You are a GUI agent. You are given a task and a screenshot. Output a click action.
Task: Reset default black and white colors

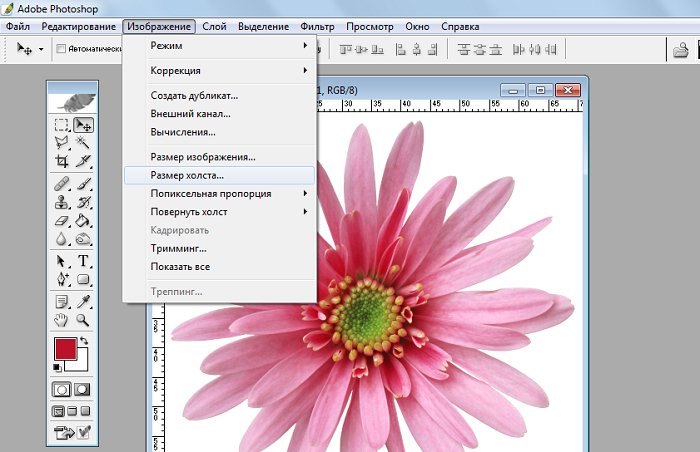[57, 368]
